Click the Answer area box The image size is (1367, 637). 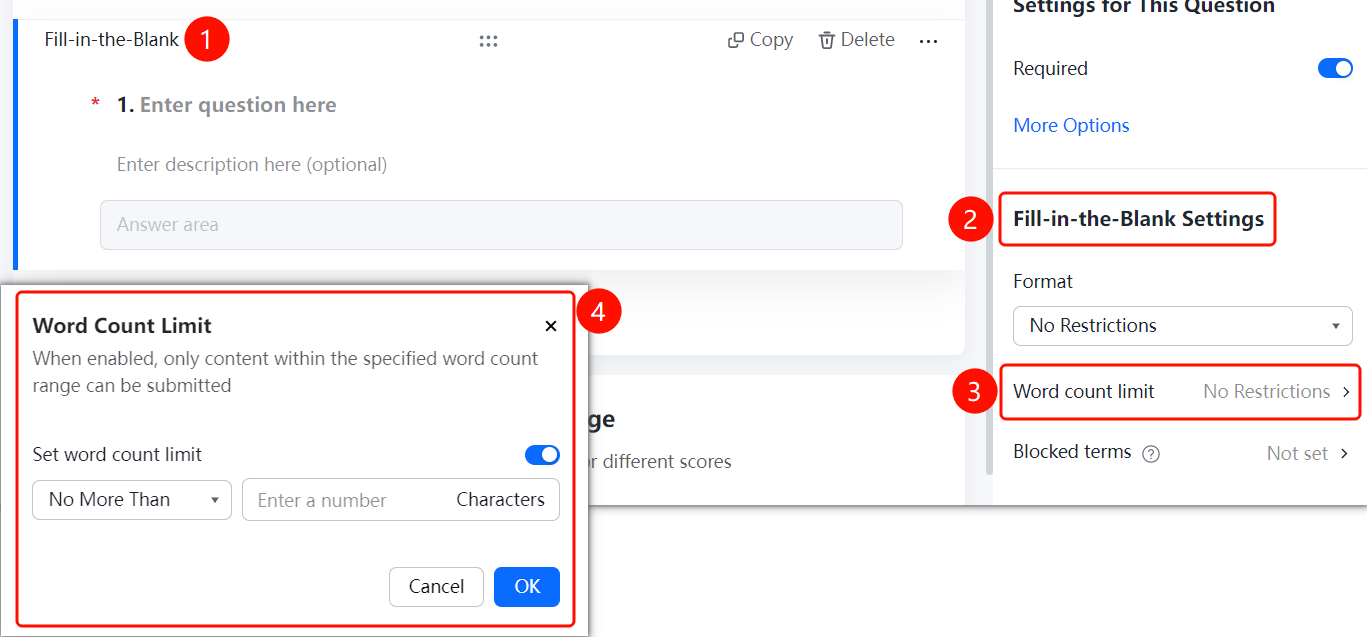tap(501, 225)
